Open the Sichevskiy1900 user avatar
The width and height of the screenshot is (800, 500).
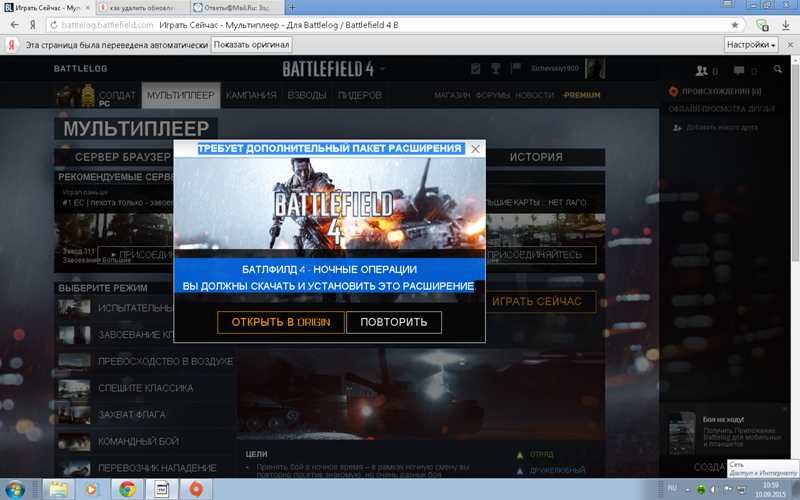(595, 68)
